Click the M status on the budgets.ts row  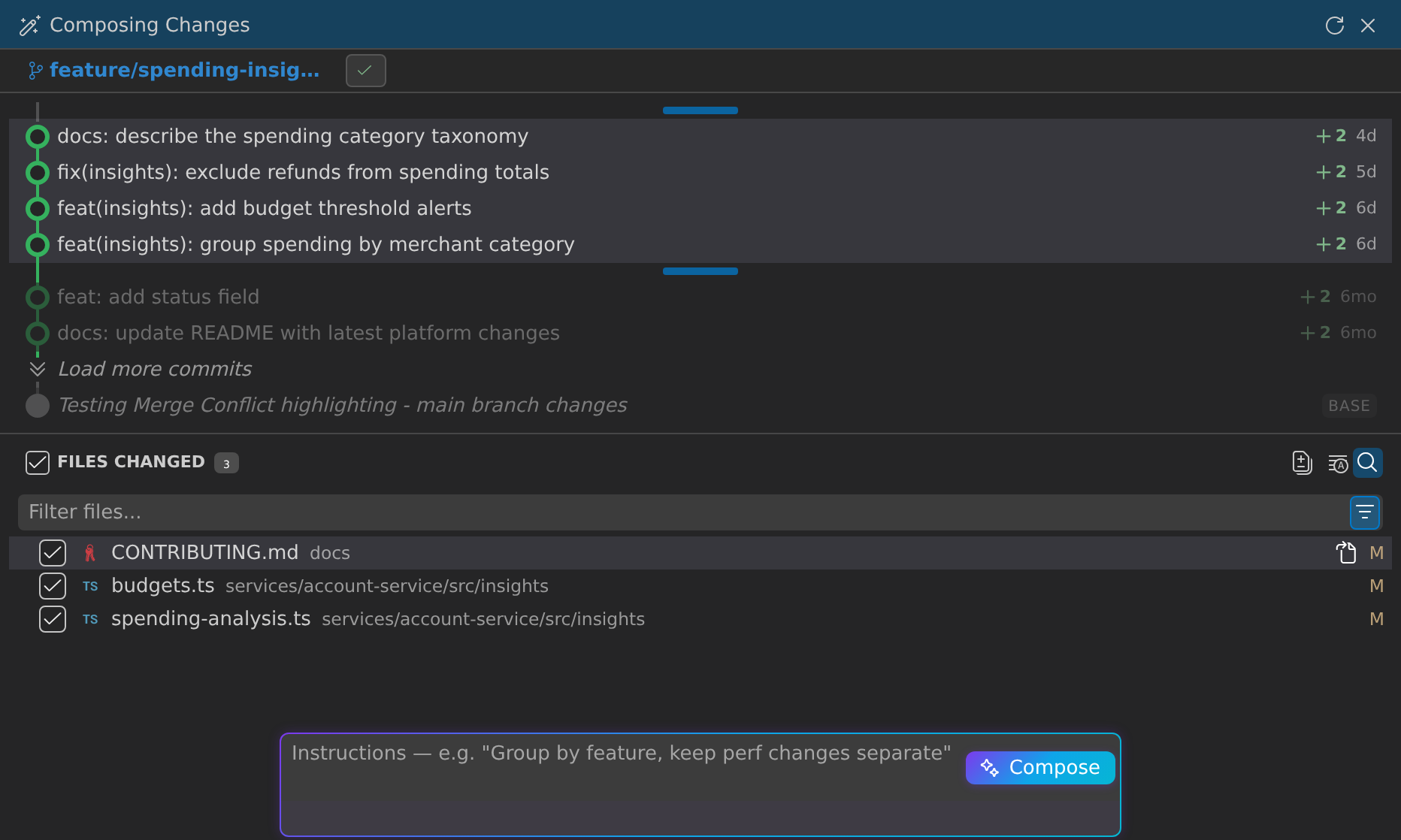click(x=1376, y=586)
